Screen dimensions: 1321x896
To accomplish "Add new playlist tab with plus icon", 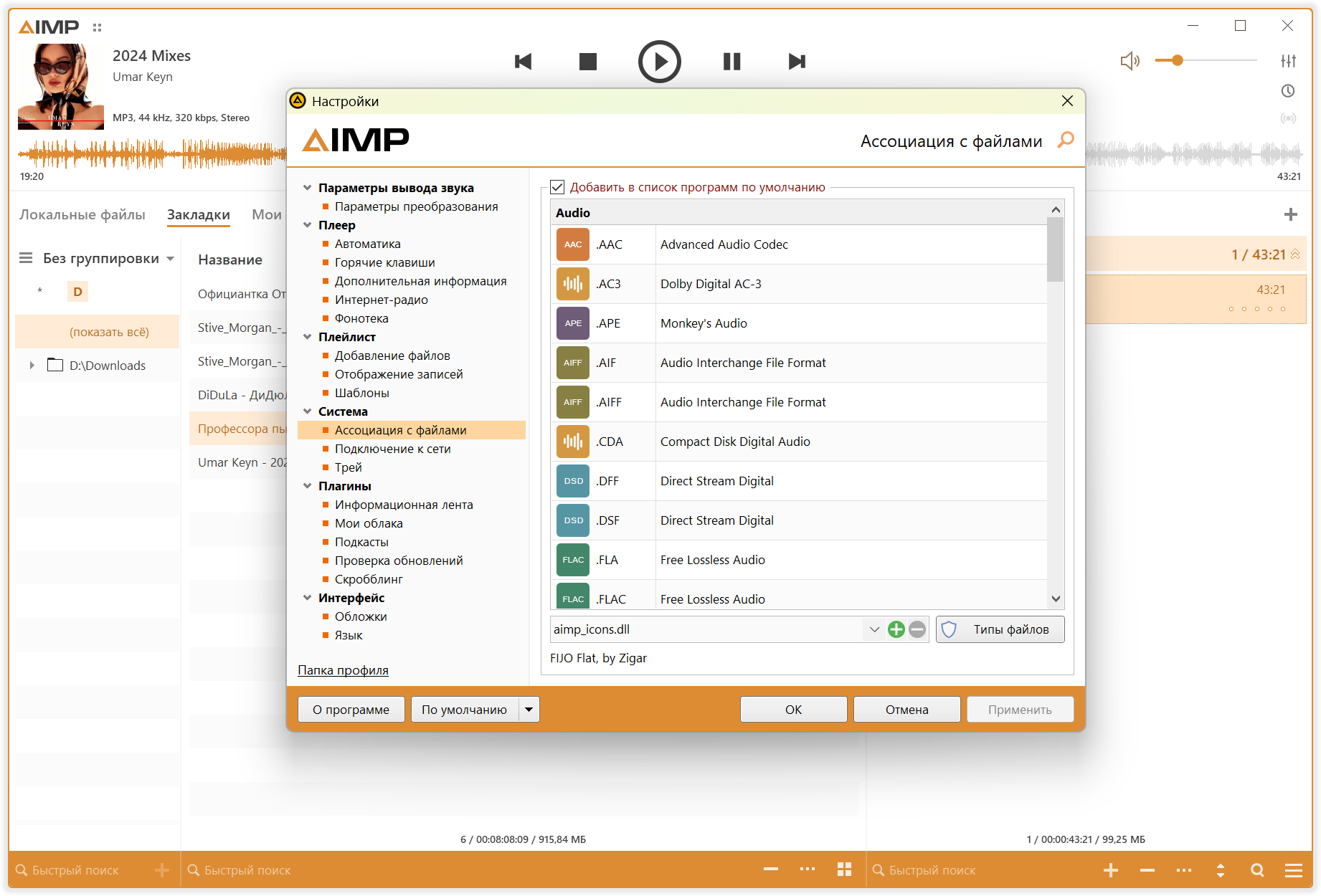I will pyautogui.click(x=1291, y=214).
